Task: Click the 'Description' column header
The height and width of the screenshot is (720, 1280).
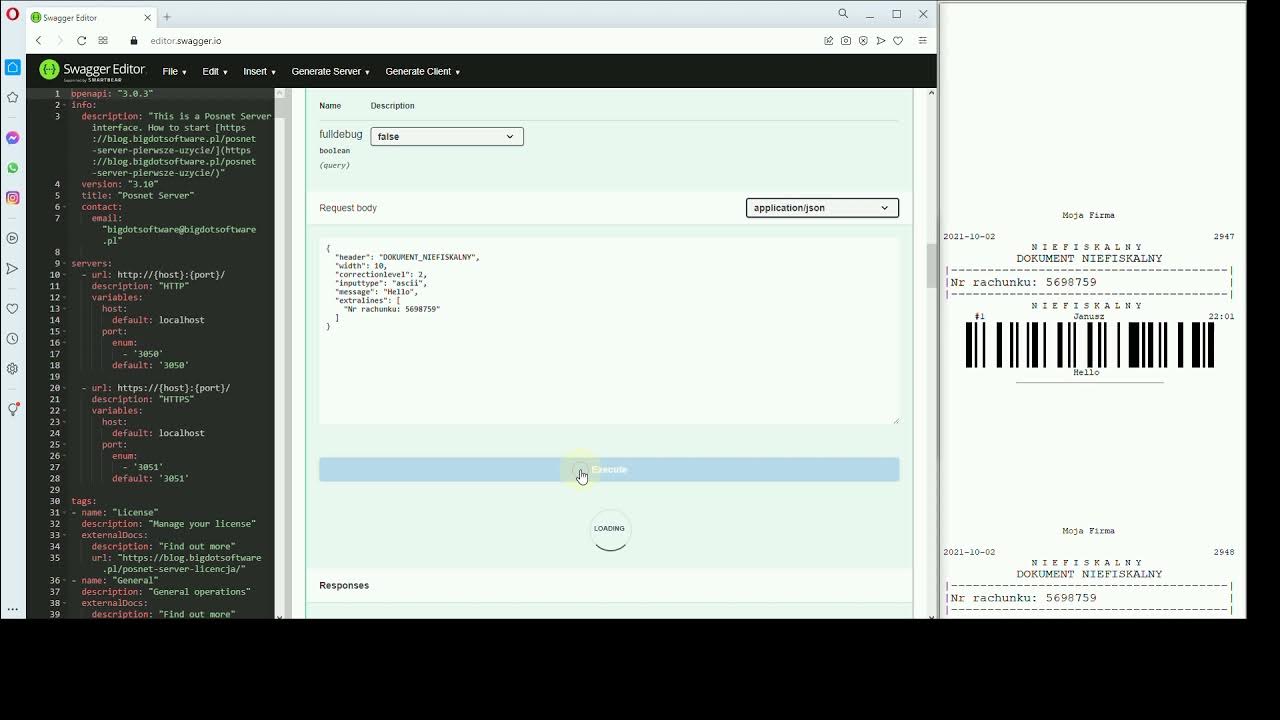Action: coord(392,106)
